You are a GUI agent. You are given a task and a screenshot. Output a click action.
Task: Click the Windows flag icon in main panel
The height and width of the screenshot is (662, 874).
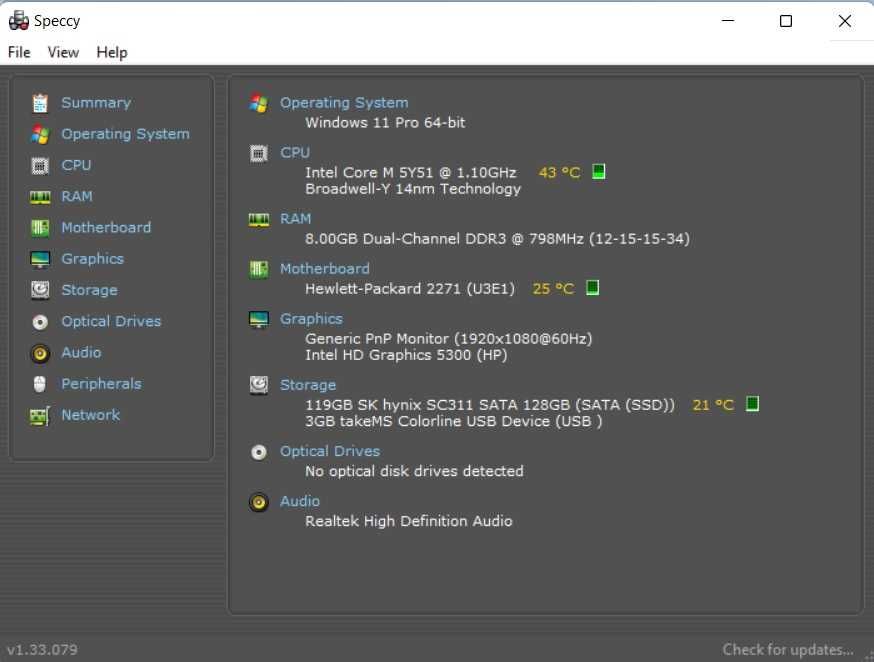[x=259, y=103]
